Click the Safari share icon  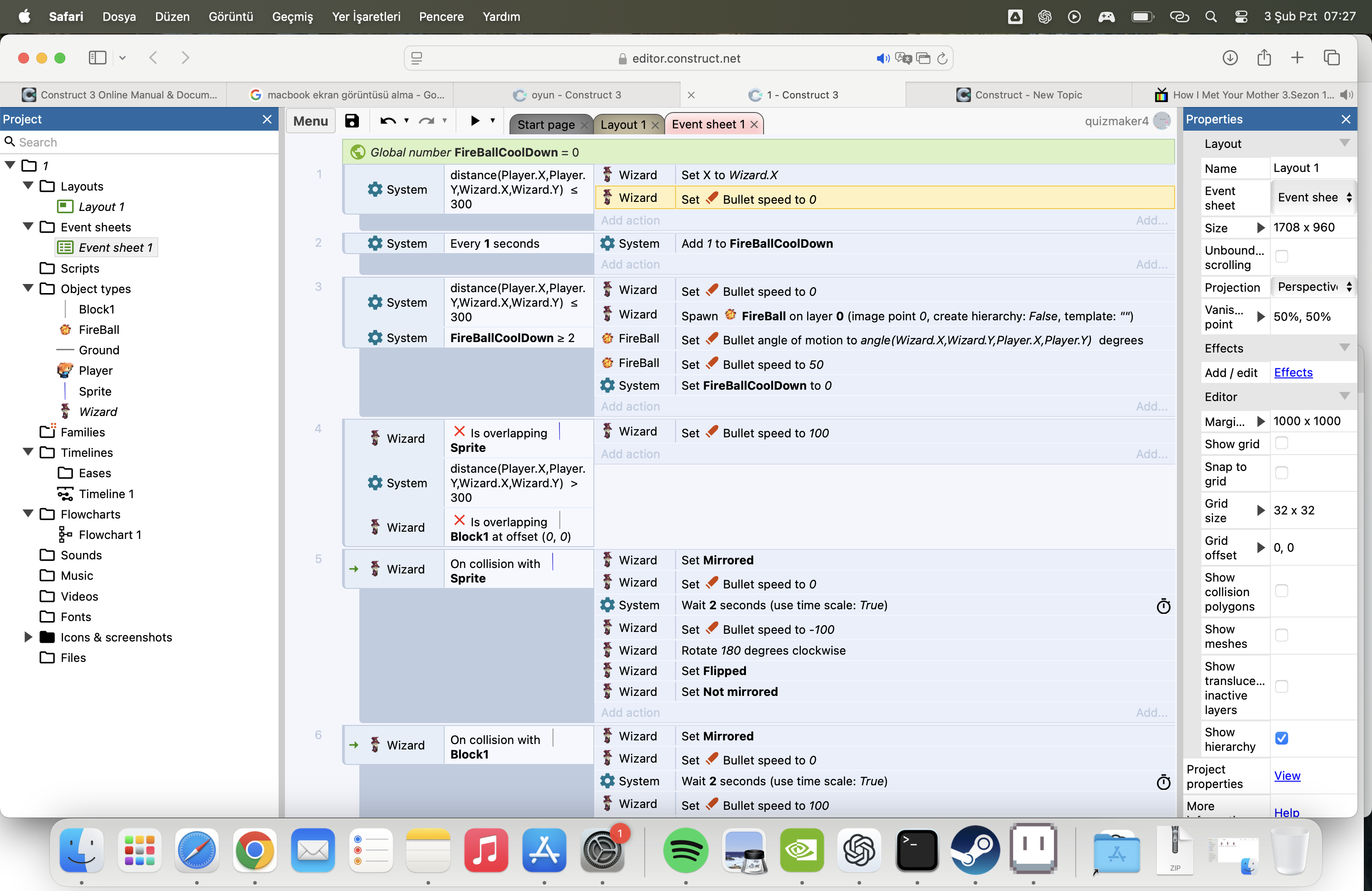pyautogui.click(x=1264, y=57)
